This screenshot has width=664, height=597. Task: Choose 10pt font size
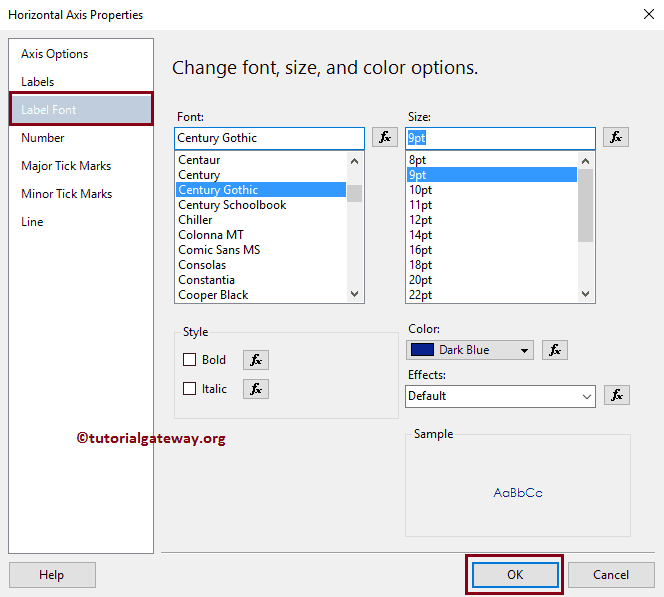492,190
